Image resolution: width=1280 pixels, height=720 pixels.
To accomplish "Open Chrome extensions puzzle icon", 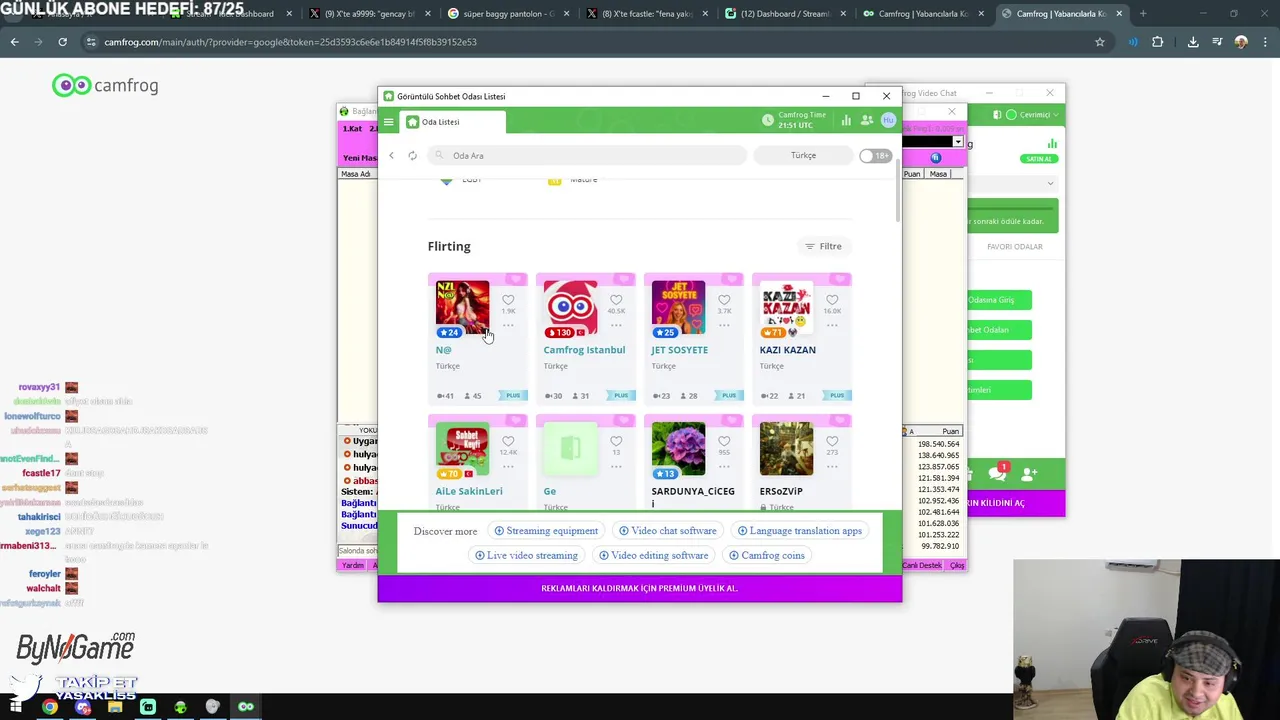I will pos(1158,42).
